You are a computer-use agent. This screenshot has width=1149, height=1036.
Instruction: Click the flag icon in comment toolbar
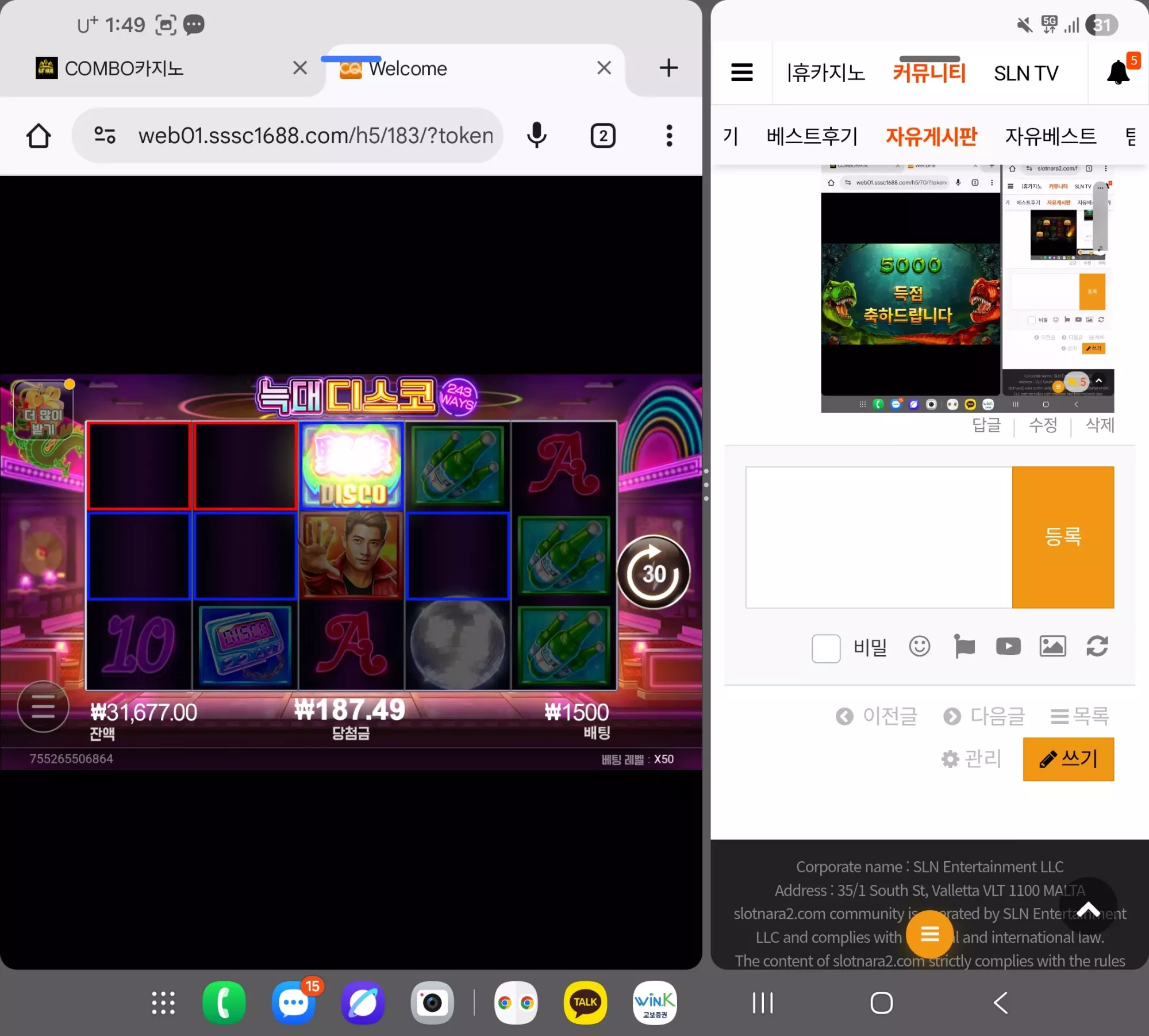point(964,646)
